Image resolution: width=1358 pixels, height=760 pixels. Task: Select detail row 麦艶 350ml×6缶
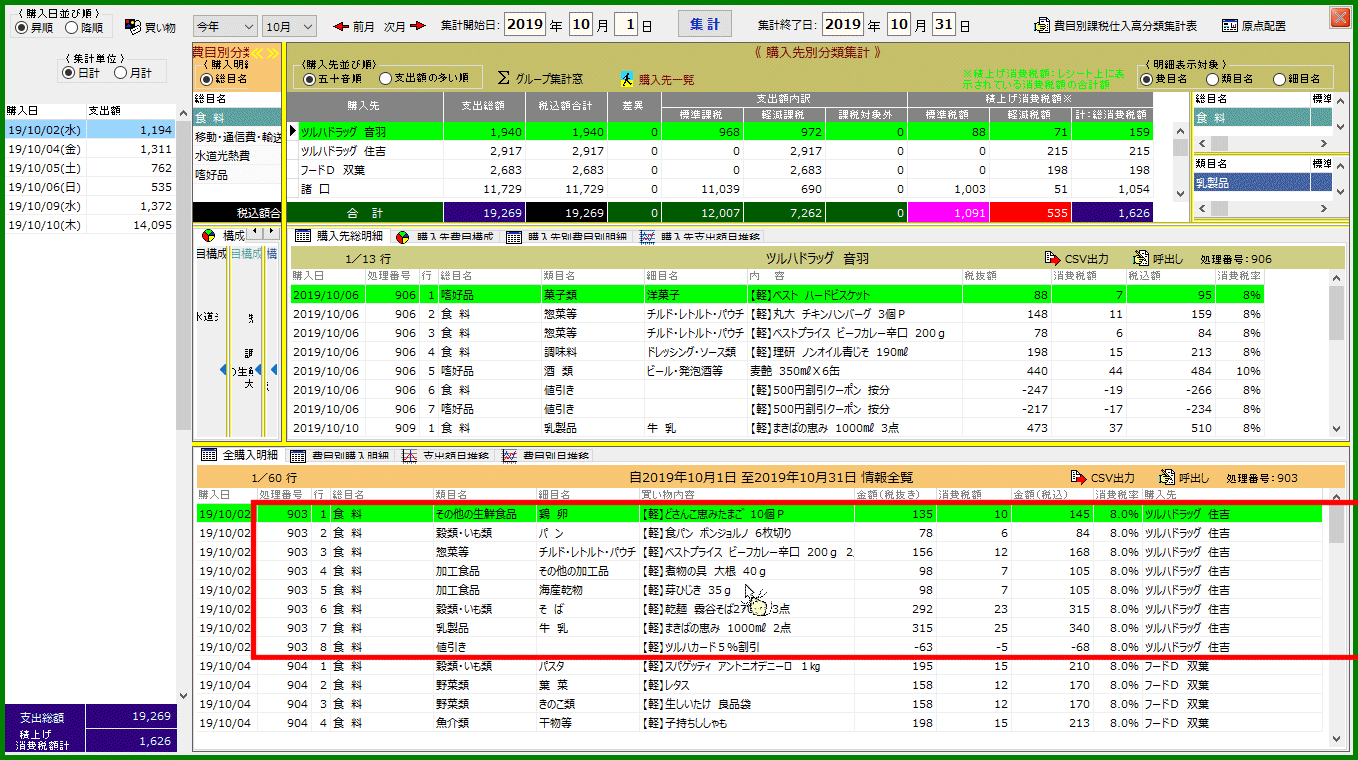[x=778, y=371]
